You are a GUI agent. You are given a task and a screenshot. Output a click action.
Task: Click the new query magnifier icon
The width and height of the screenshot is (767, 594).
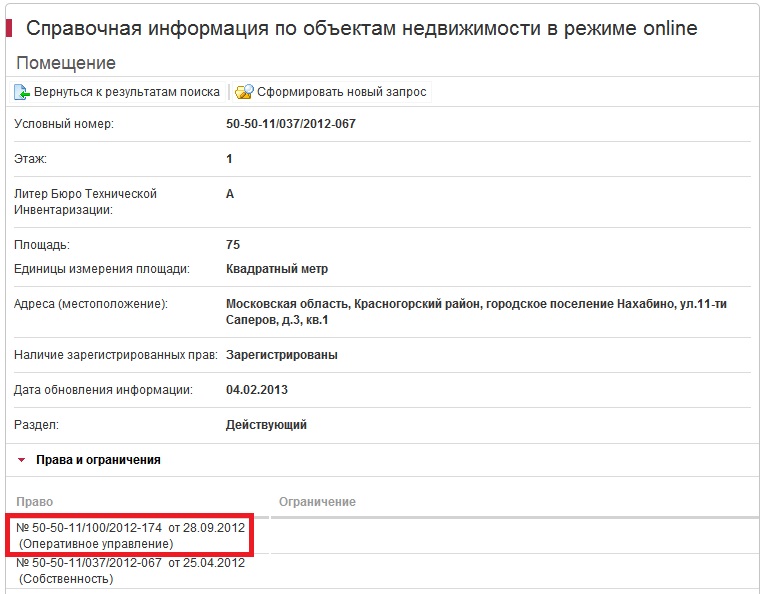[x=244, y=92]
